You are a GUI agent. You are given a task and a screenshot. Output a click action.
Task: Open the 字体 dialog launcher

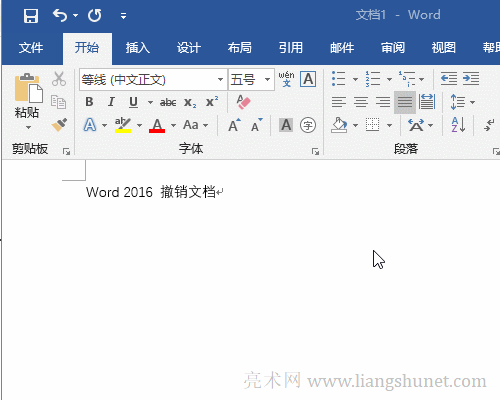[315, 152]
